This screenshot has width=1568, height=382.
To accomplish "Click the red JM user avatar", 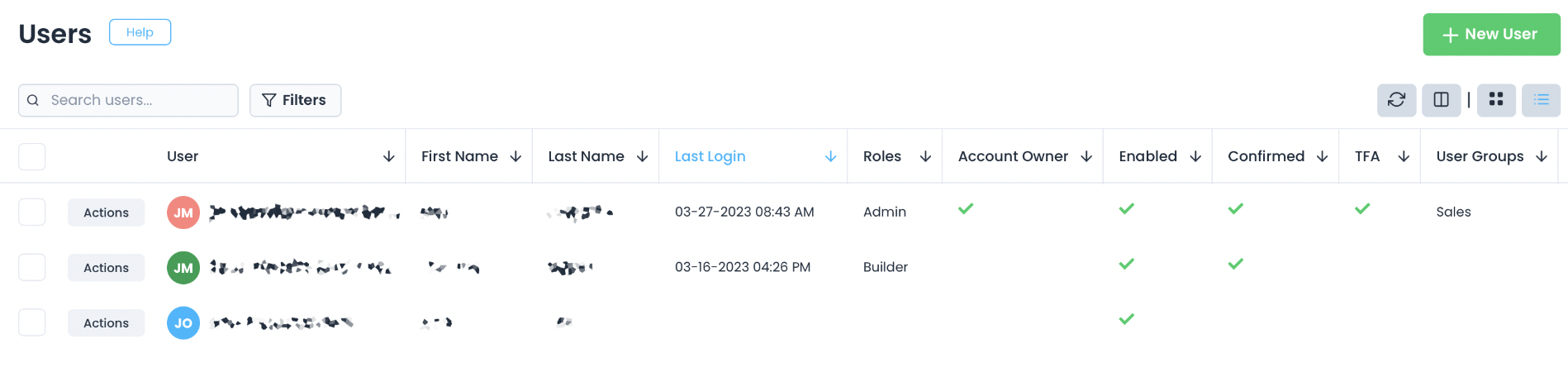I will click(x=183, y=212).
